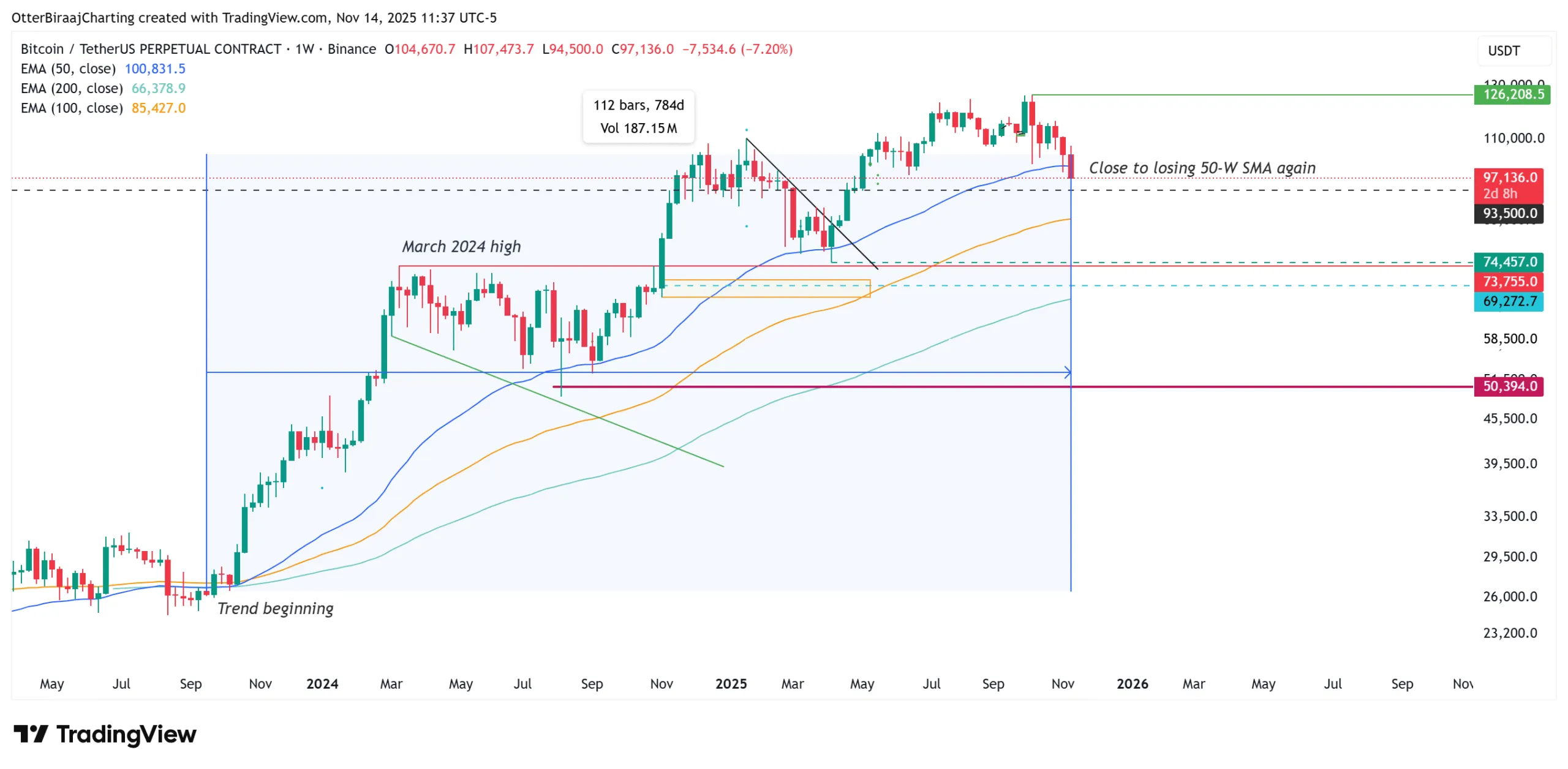The image size is (1568, 769).
Task: Select the EMA (50, close) legend entry
Action: [68, 69]
